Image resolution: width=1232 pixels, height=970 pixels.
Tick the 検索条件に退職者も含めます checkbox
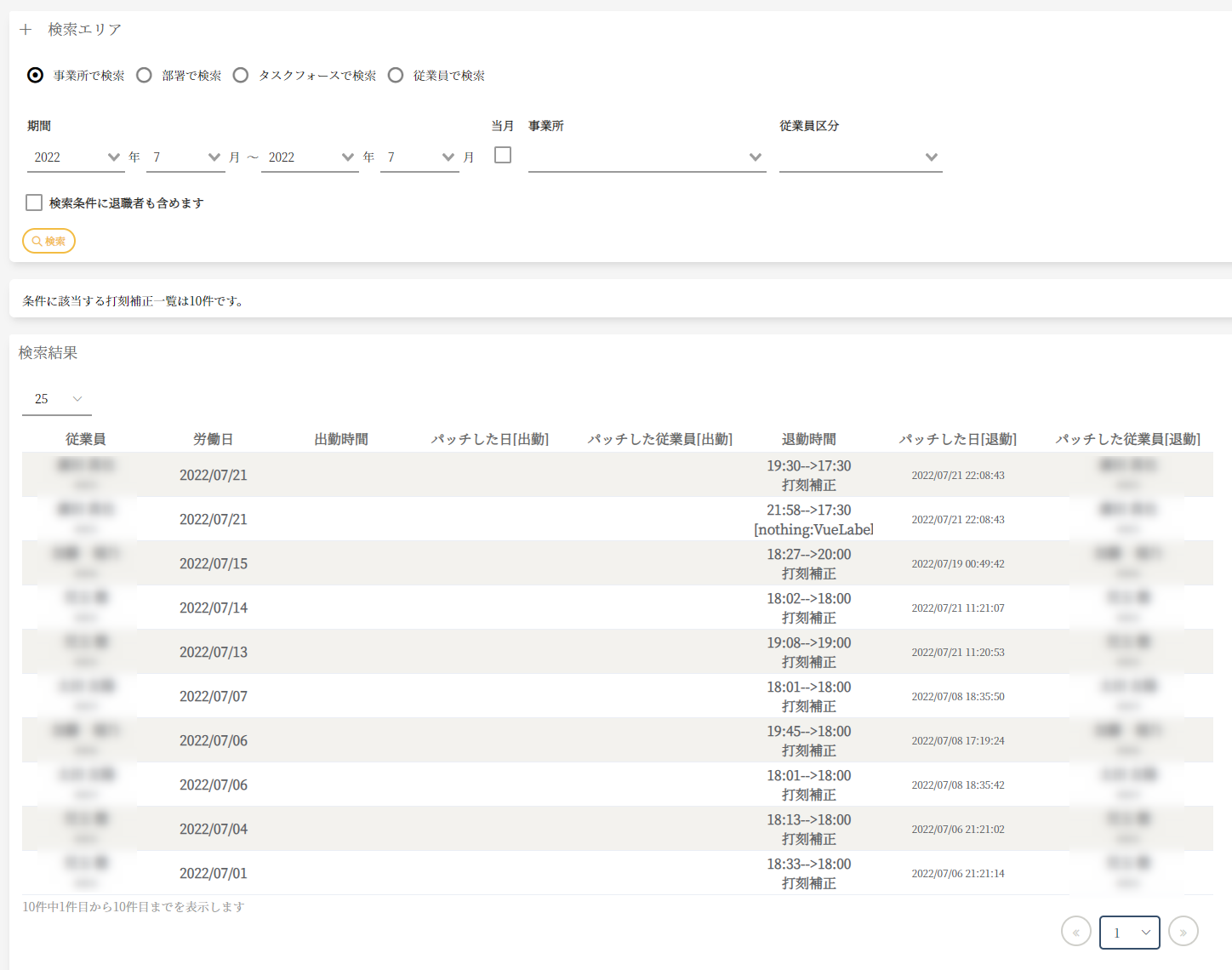(x=34, y=203)
